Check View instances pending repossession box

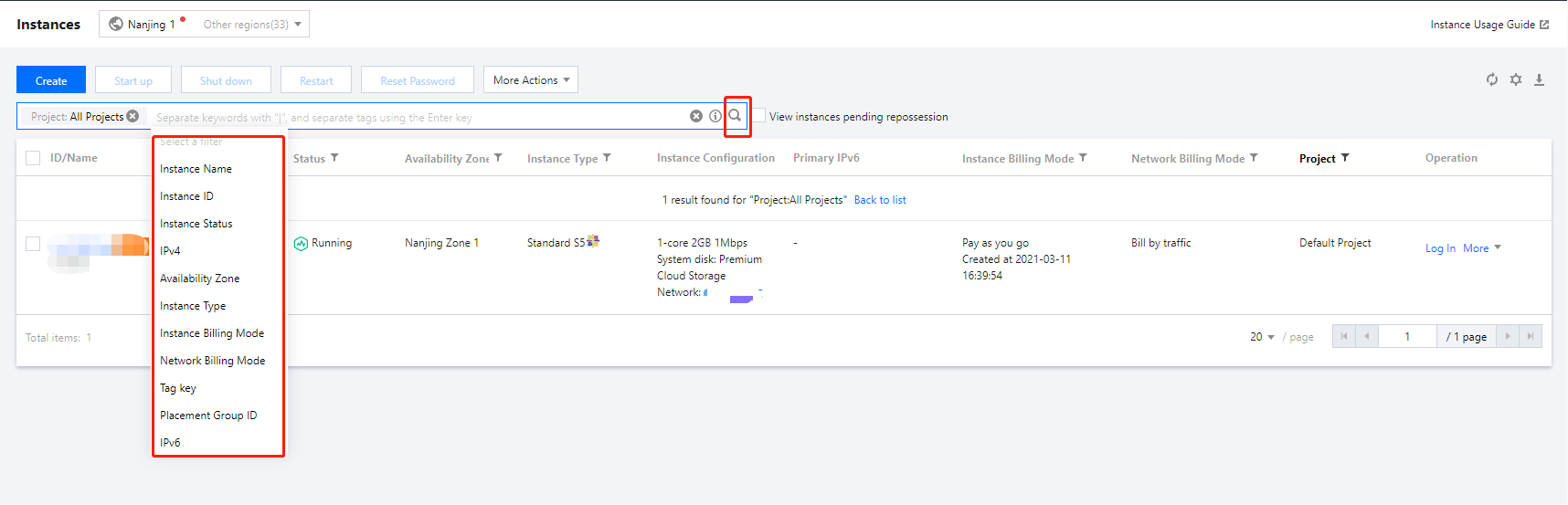coord(759,116)
